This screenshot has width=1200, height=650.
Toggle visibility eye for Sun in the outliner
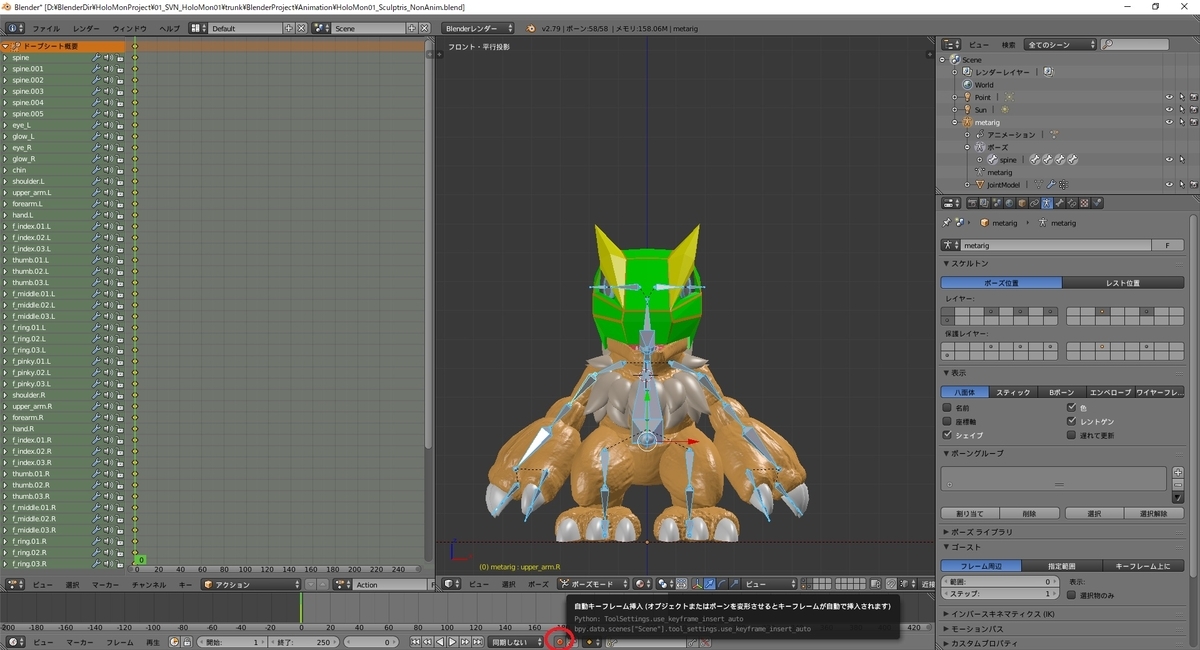pos(1169,109)
